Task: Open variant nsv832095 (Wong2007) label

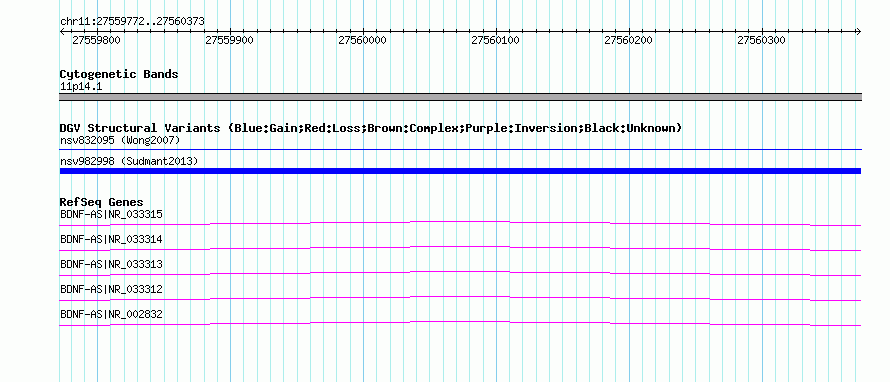Action: pyautogui.click(x=120, y=140)
